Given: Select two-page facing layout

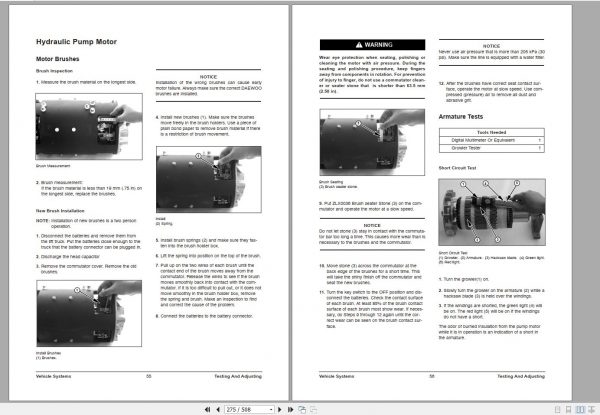Looking at the screenshot, I should click(x=580, y=410).
